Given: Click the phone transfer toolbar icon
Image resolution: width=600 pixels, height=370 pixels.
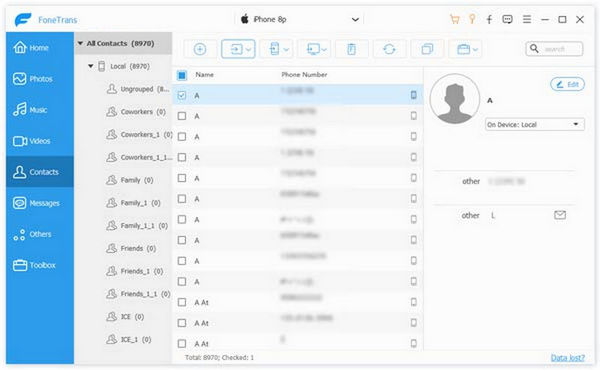Looking at the screenshot, I should 274,49.
